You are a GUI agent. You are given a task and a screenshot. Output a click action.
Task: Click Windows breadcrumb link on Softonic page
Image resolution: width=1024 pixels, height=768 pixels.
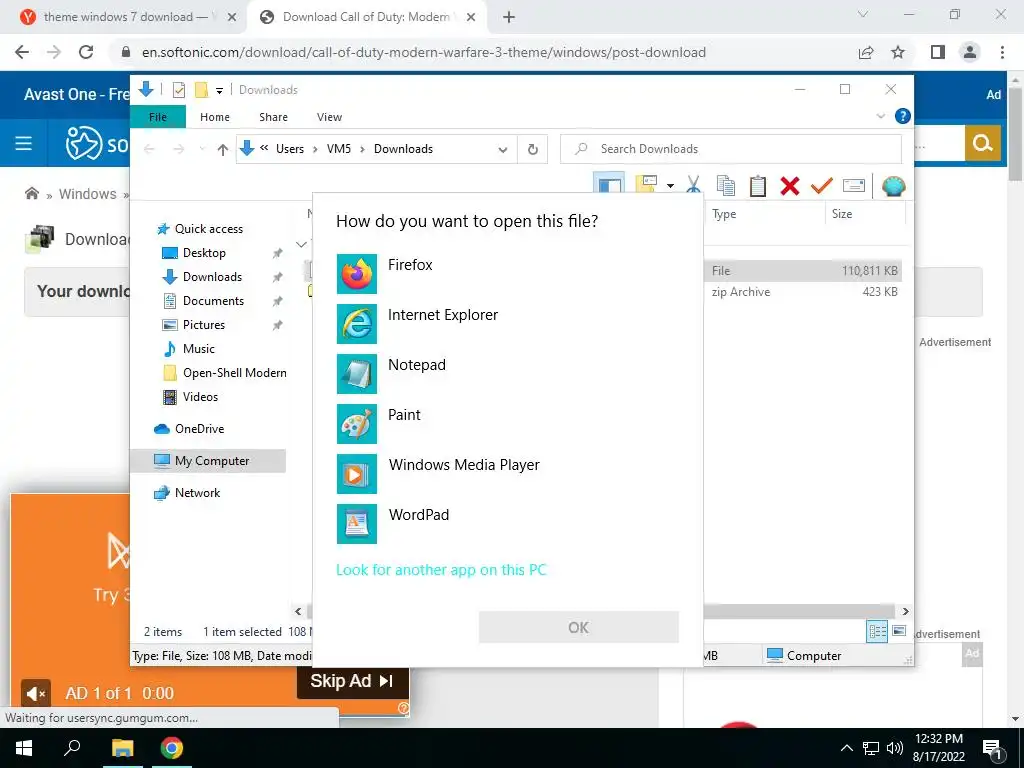click(x=88, y=194)
